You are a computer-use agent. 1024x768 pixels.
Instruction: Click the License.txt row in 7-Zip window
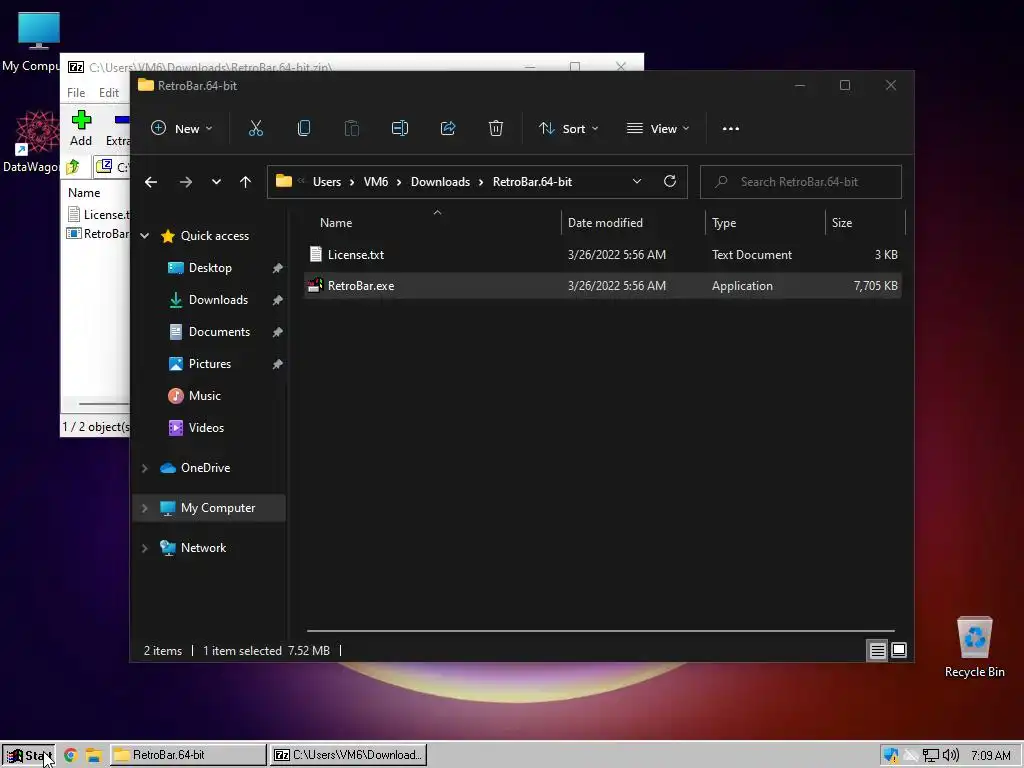(97, 214)
